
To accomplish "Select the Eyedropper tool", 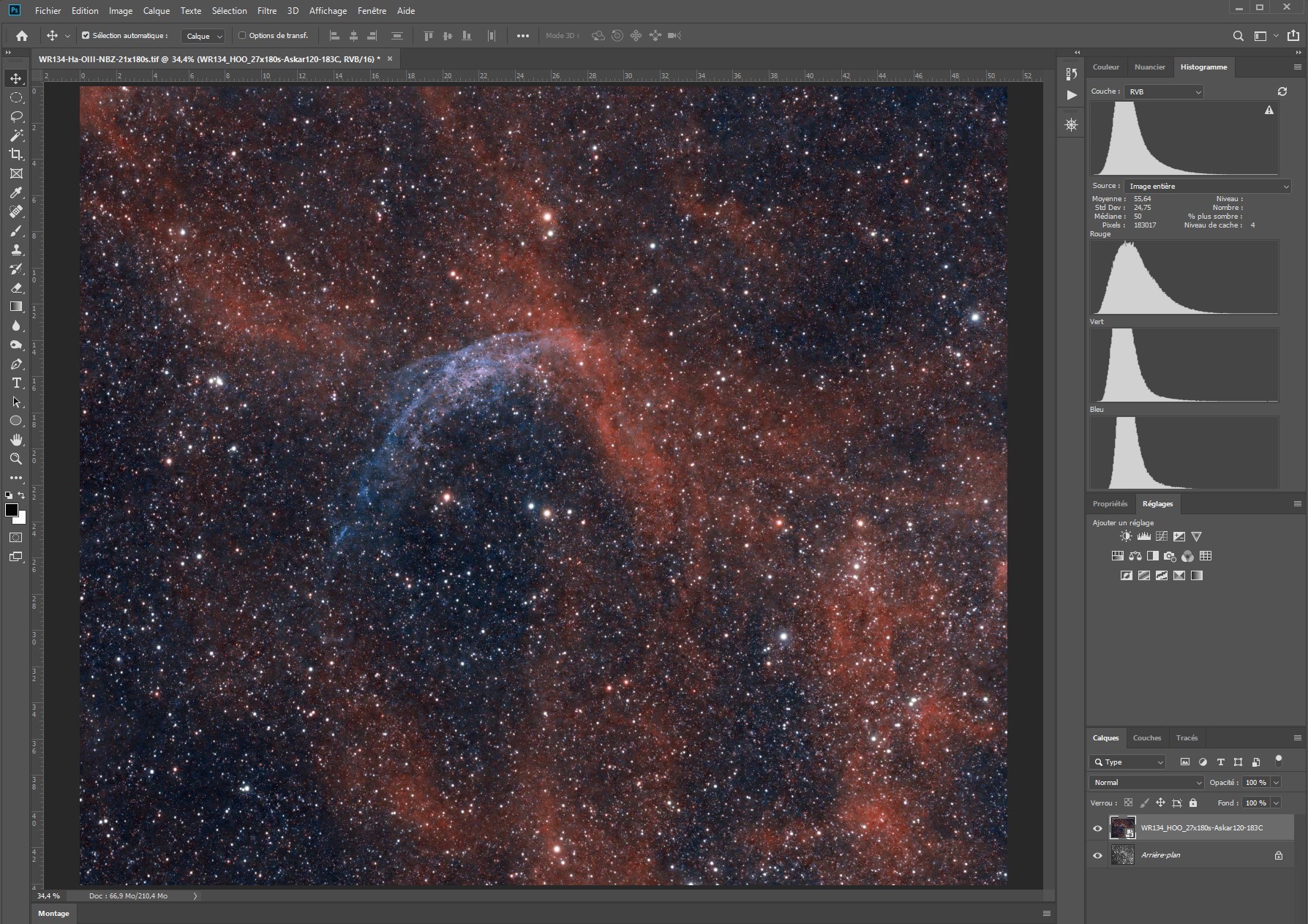I will click(16, 192).
